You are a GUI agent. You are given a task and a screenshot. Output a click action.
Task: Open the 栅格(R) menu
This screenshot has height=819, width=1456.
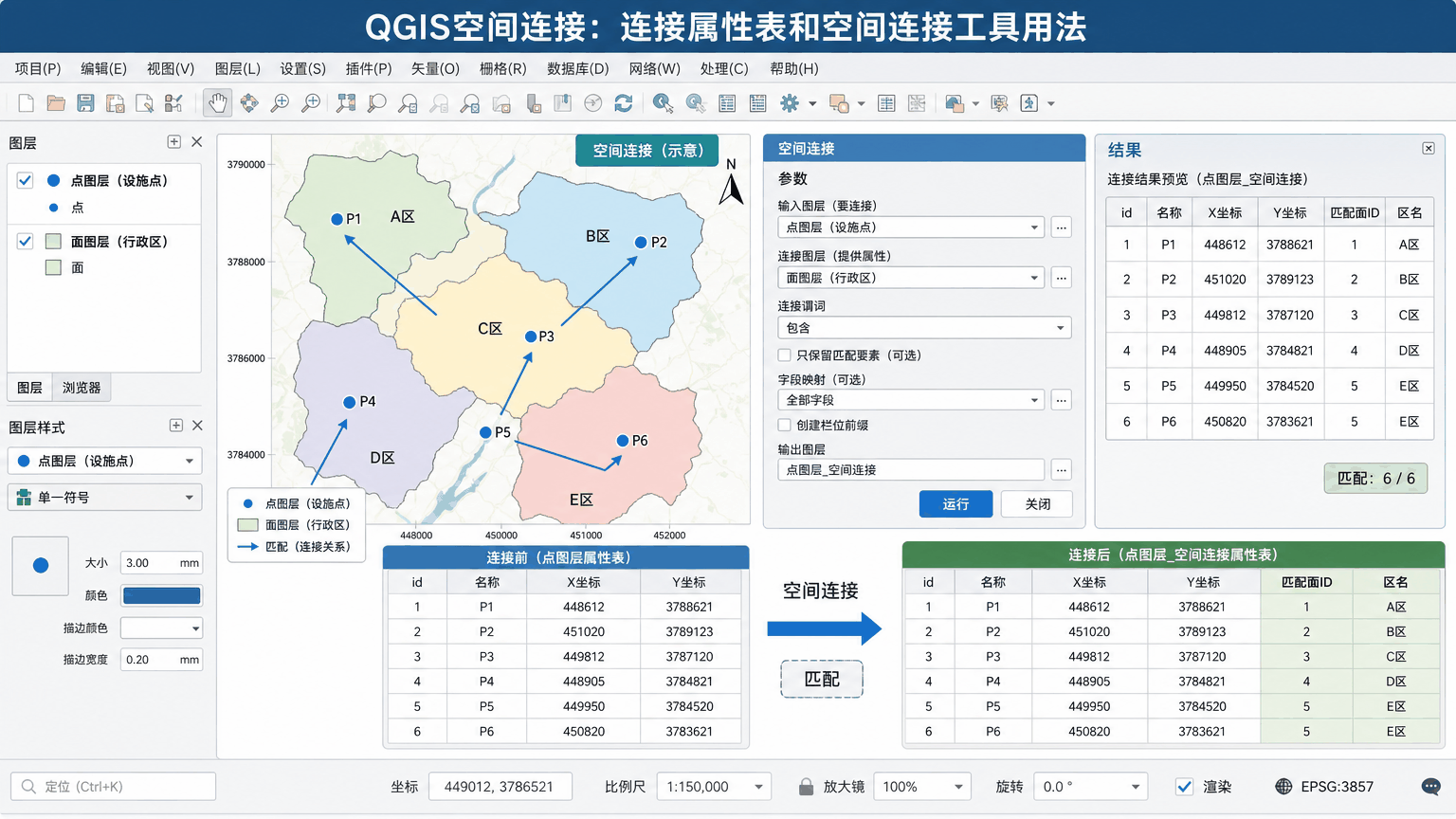(502, 68)
